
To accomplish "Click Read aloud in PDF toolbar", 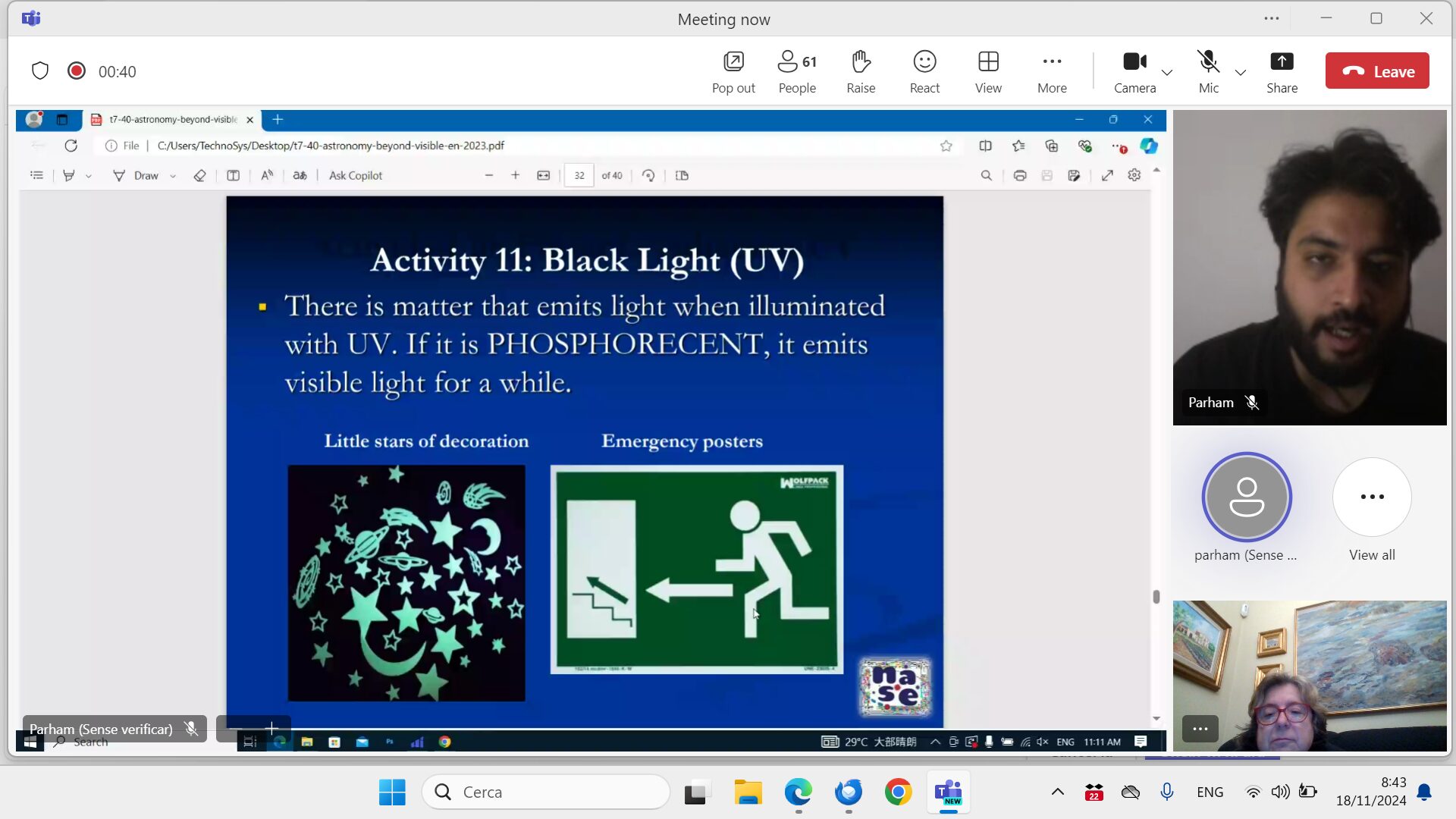I will (x=267, y=175).
